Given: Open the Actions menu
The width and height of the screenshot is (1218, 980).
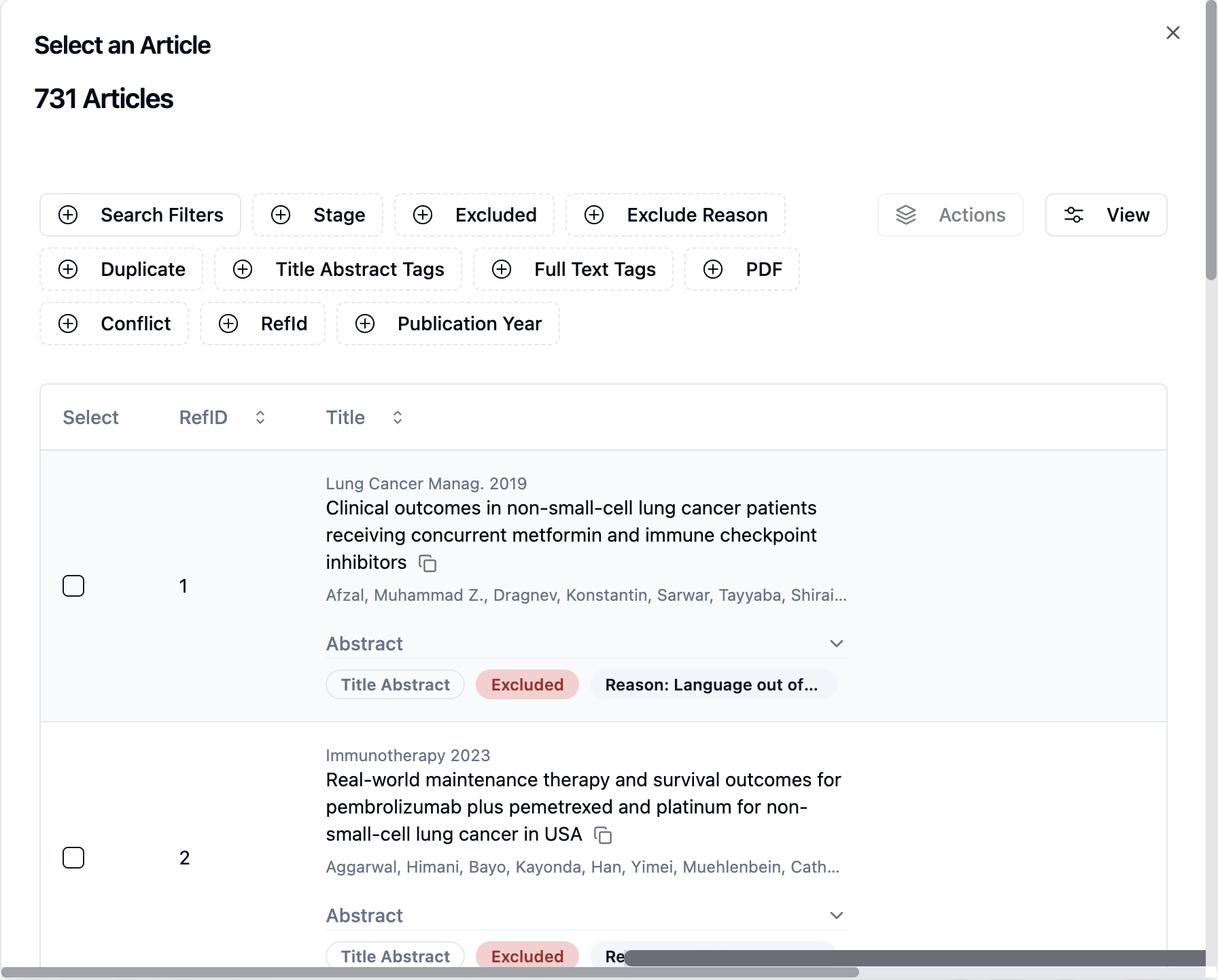Looking at the screenshot, I should pos(950,215).
